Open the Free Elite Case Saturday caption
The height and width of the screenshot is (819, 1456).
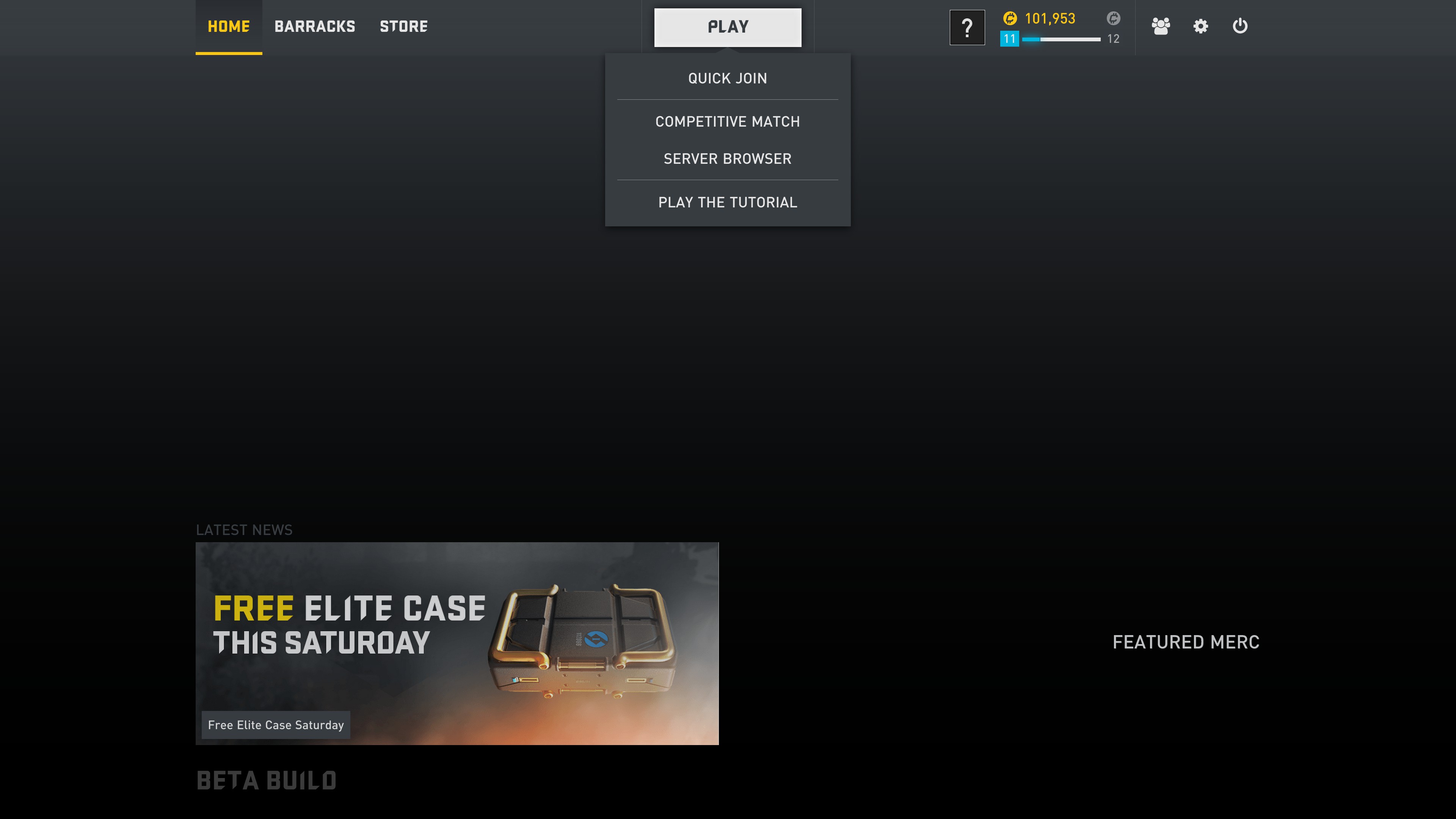pos(276,725)
